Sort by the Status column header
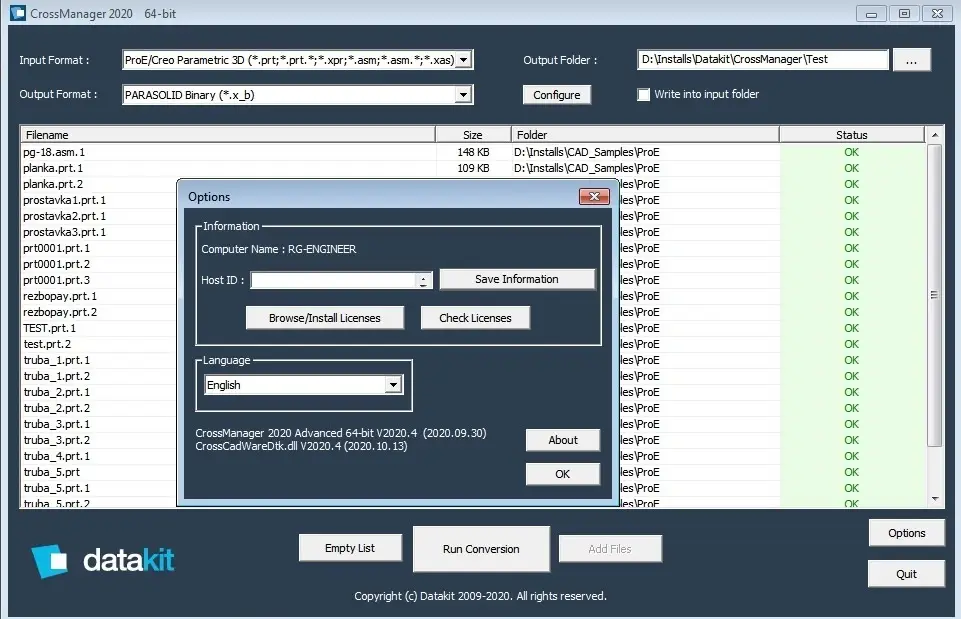This screenshot has height=619, width=961. point(852,135)
